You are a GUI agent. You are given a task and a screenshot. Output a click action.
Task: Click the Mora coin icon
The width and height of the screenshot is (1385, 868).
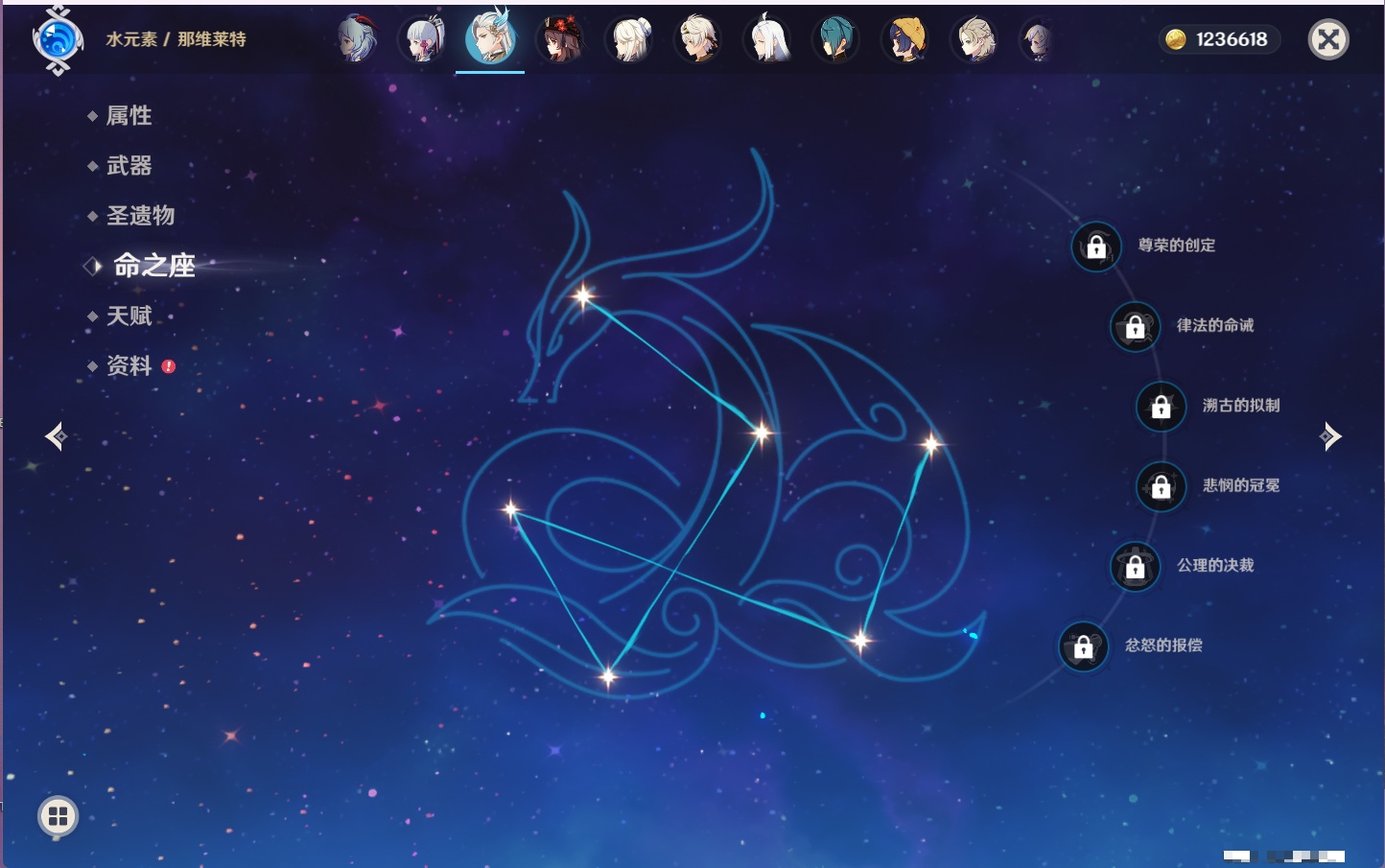[x=1175, y=39]
